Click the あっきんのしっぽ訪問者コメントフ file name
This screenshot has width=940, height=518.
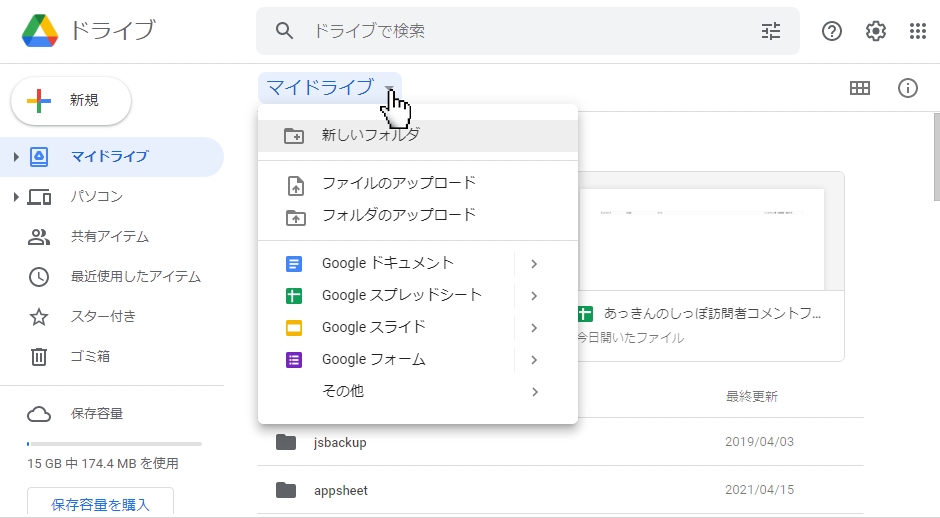pyautogui.click(x=712, y=314)
